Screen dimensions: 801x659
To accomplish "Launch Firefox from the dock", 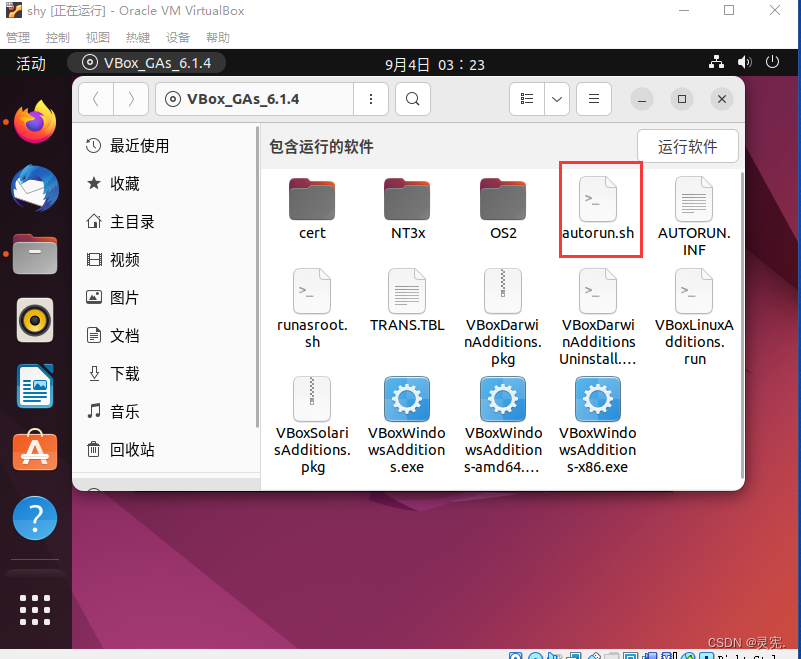I will coord(35,122).
